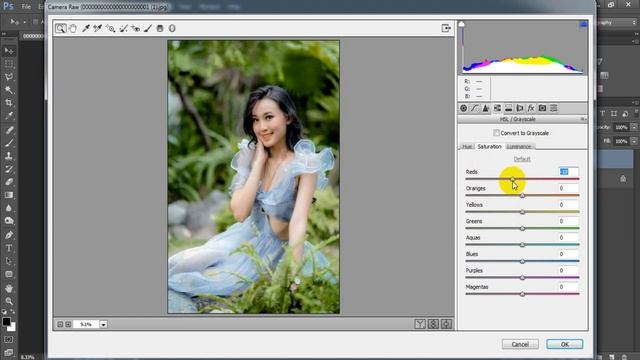The width and height of the screenshot is (640, 360).
Task: Select the Photoshop Clone Stamp tool
Action: pyautogui.click(x=9, y=156)
